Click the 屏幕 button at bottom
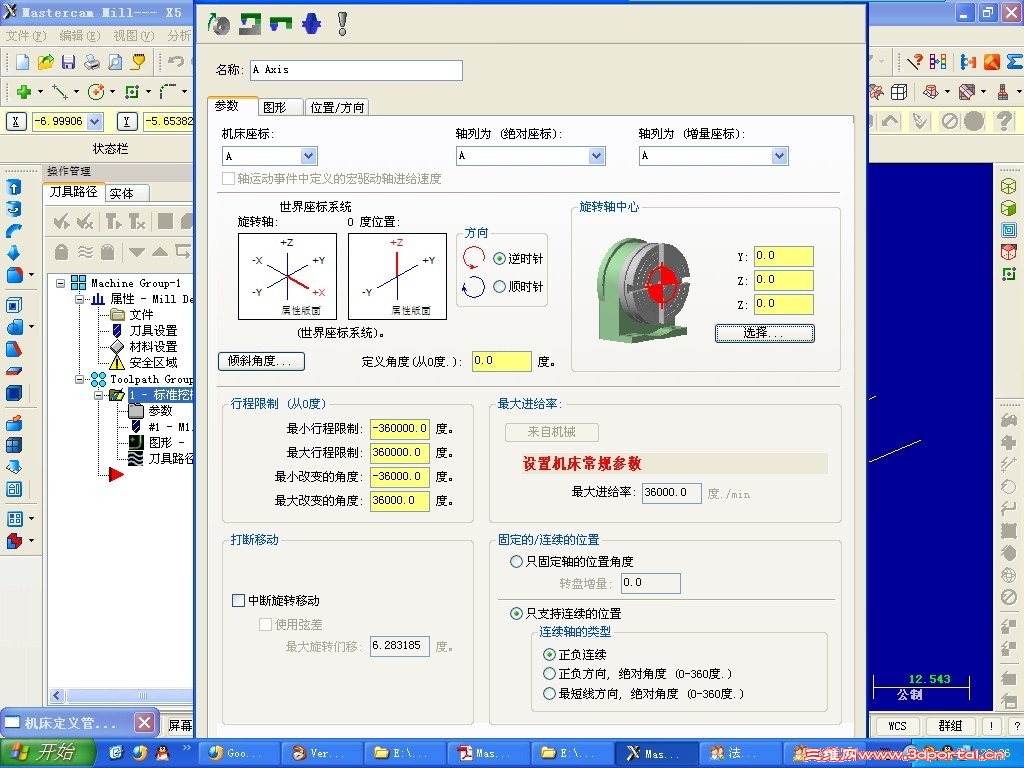The height and width of the screenshot is (768, 1024). click(178, 726)
